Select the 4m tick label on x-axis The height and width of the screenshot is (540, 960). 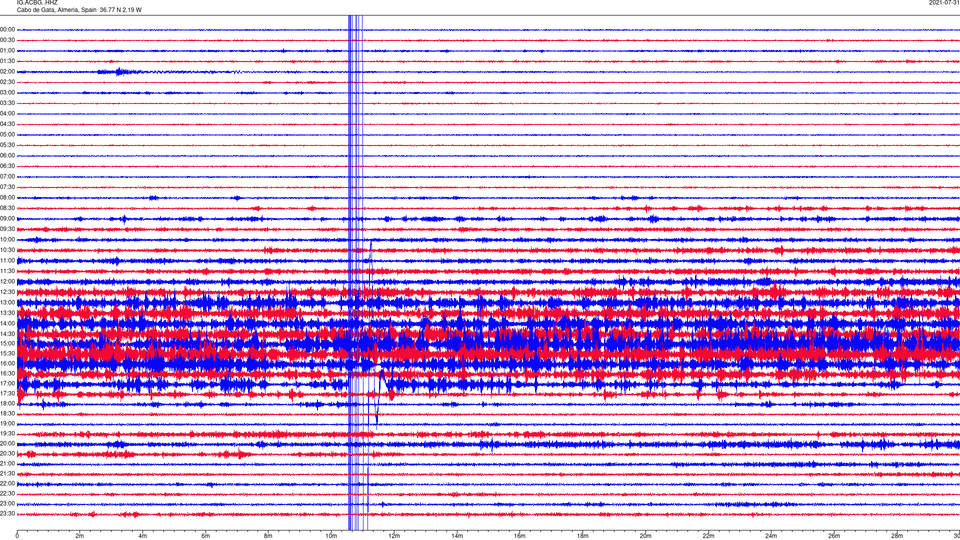click(x=143, y=536)
